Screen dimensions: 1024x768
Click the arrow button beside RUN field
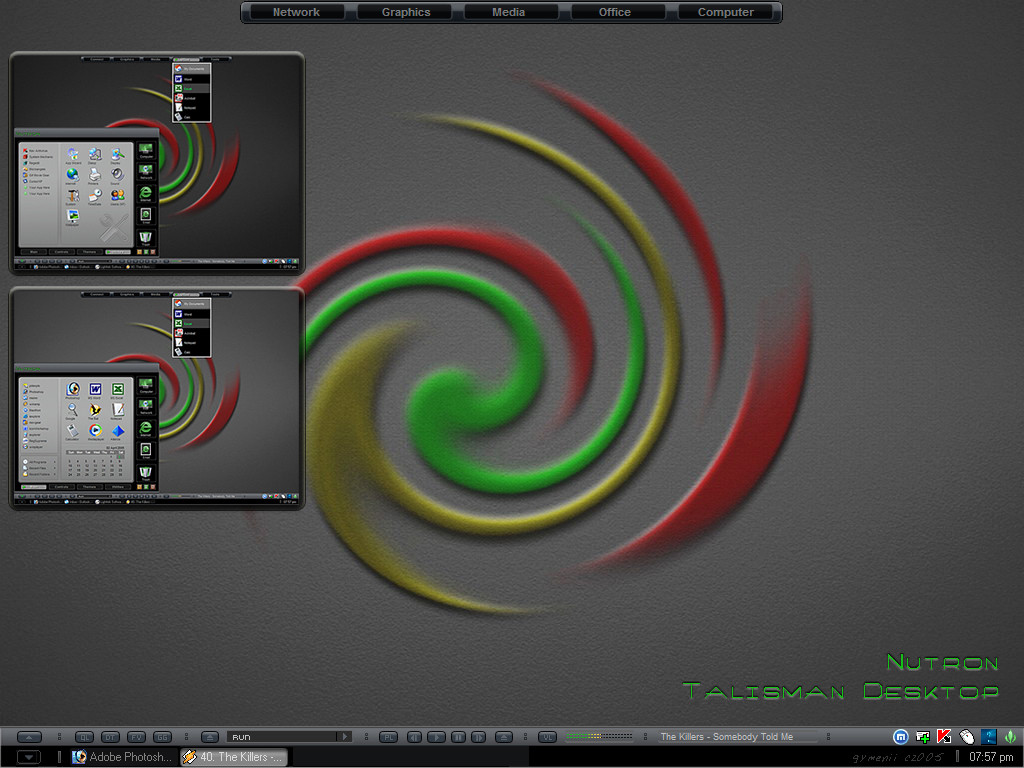coord(345,737)
